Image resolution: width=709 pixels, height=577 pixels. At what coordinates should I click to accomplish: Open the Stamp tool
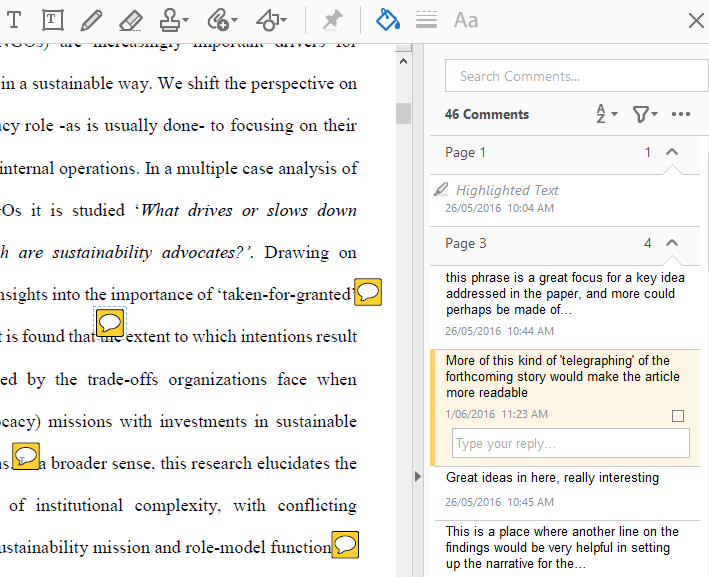pos(170,21)
